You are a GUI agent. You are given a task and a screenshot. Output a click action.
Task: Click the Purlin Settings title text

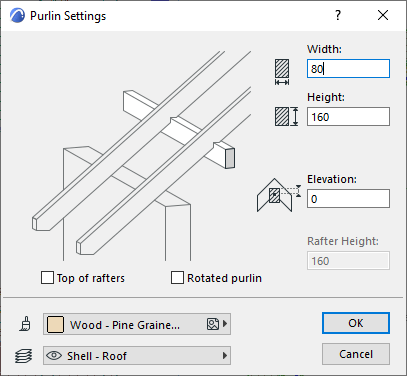tap(68, 16)
